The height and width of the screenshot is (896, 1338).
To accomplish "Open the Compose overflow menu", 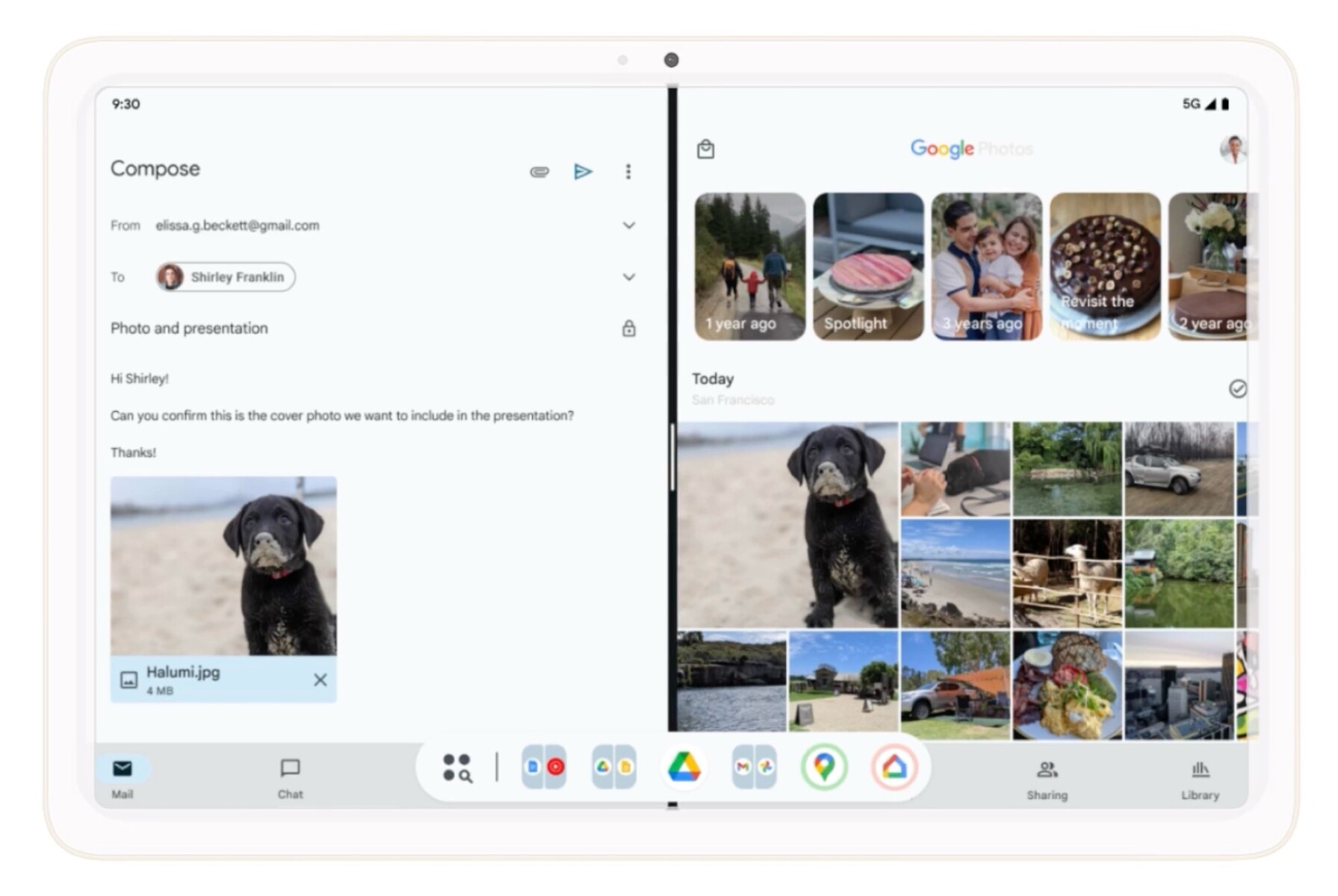I will 628,172.
